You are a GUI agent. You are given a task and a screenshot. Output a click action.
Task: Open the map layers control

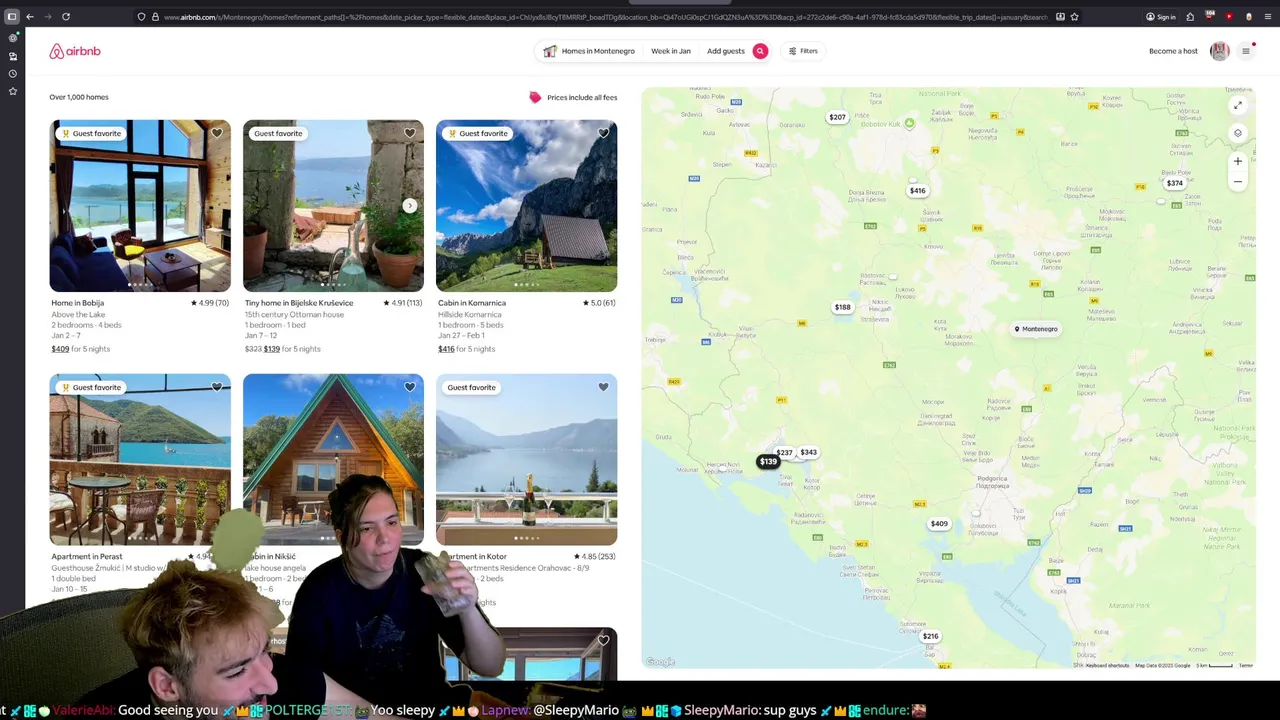(1237, 133)
